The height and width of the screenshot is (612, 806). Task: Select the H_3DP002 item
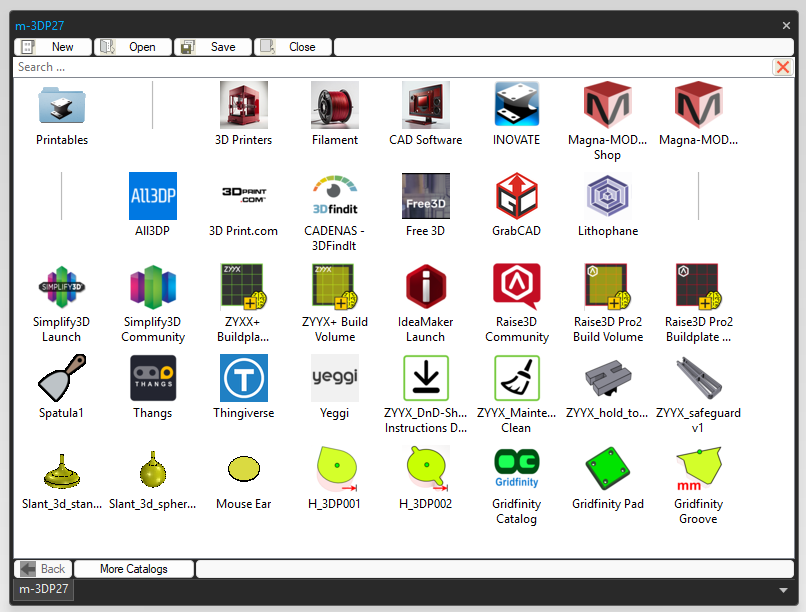tap(426, 469)
